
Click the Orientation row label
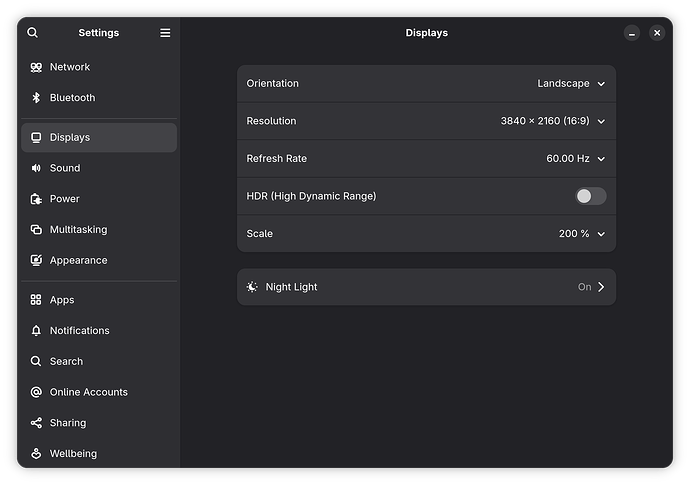coord(272,84)
